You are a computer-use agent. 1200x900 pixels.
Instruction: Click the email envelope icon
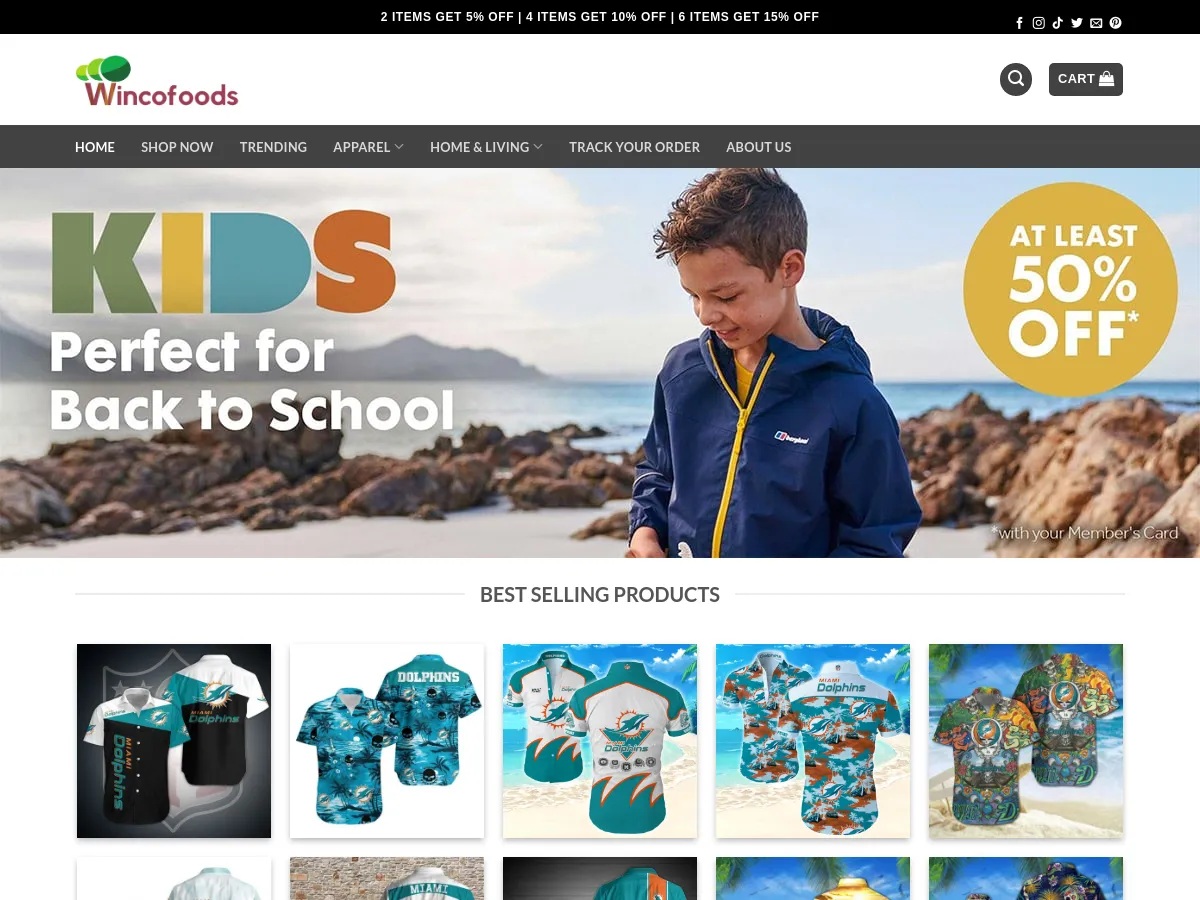click(1096, 23)
